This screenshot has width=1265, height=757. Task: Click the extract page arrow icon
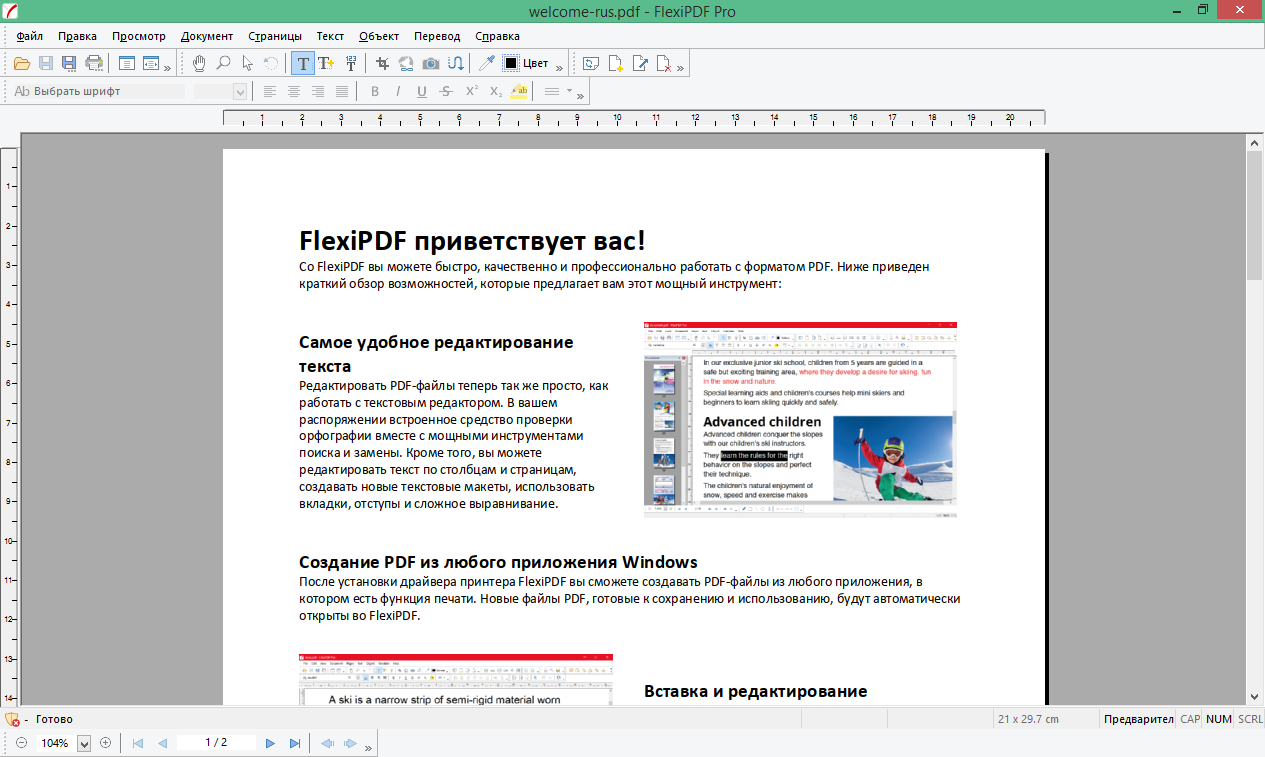point(640,63)
